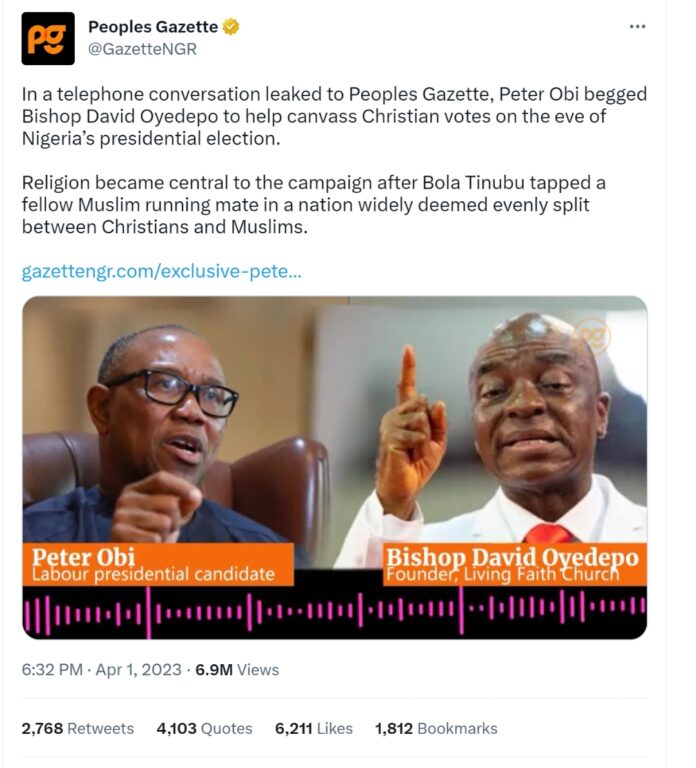Screen dimensions: 696x768
Task: Click the tweet text about Bola Tinubu
Action: click(313, 205)
